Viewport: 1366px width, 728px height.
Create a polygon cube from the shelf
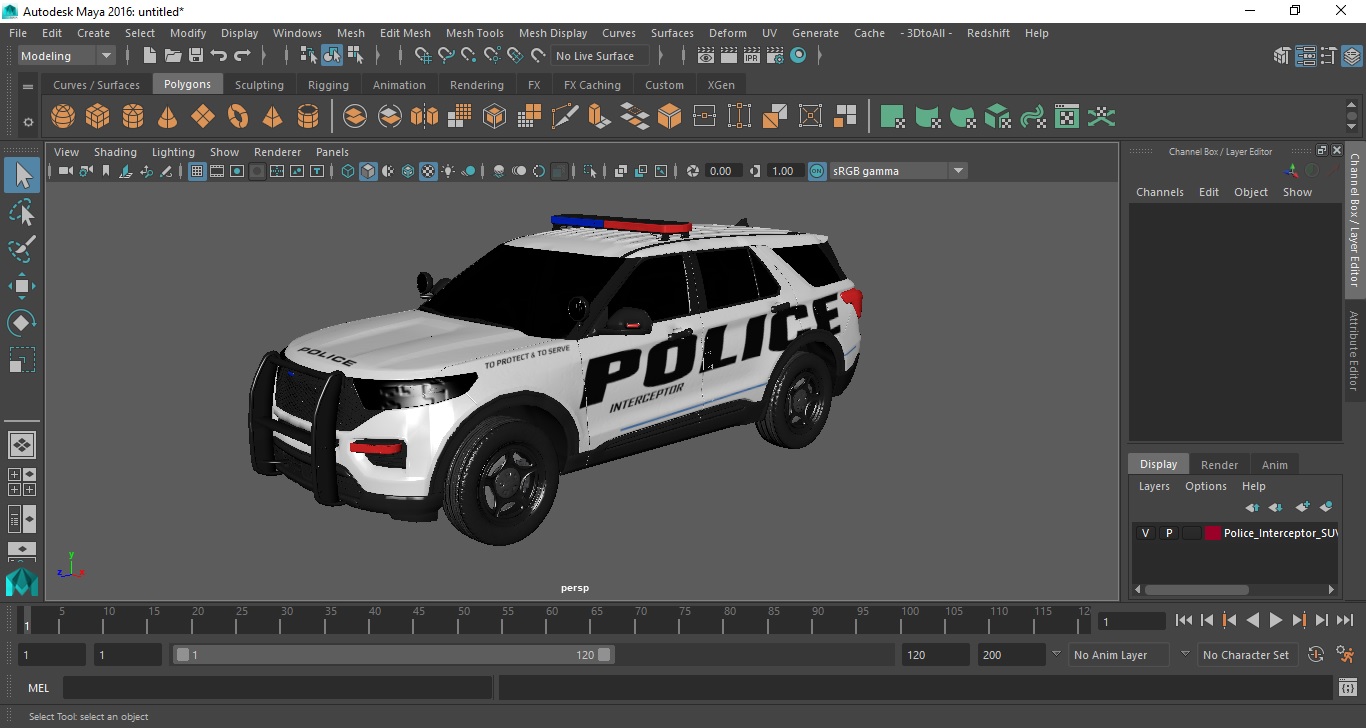tap(98, 117)
